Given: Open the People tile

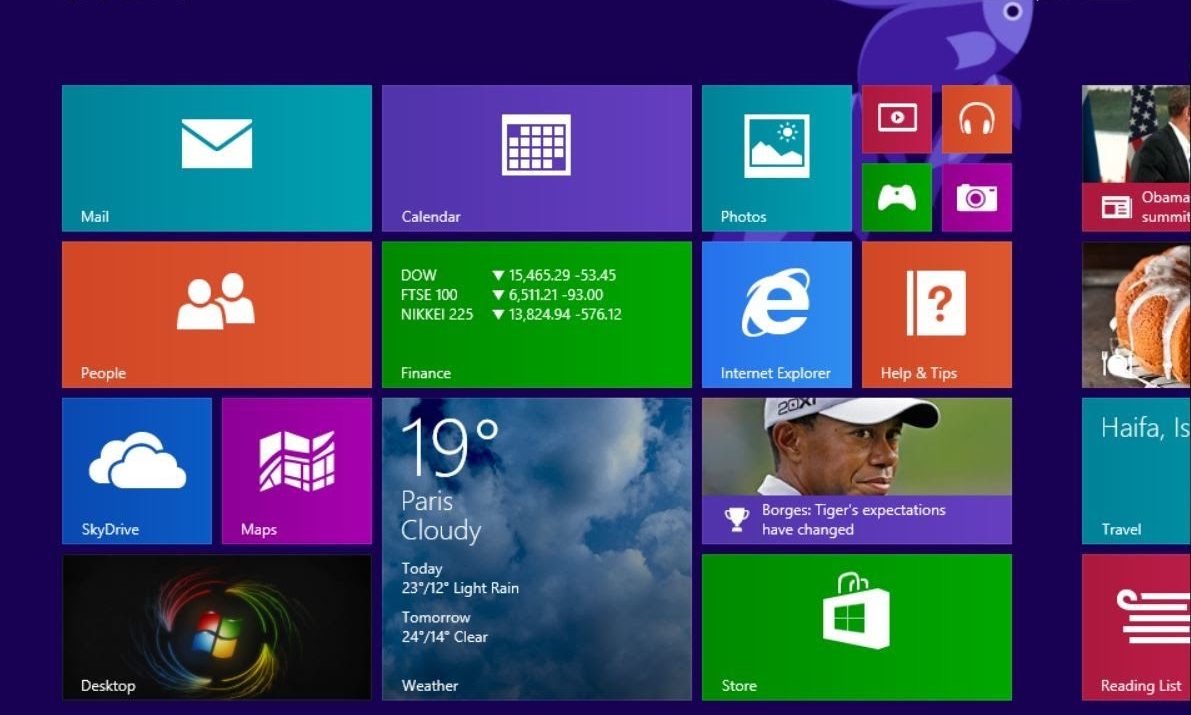Looking at the screenshot, I should [x=216, y=314].
